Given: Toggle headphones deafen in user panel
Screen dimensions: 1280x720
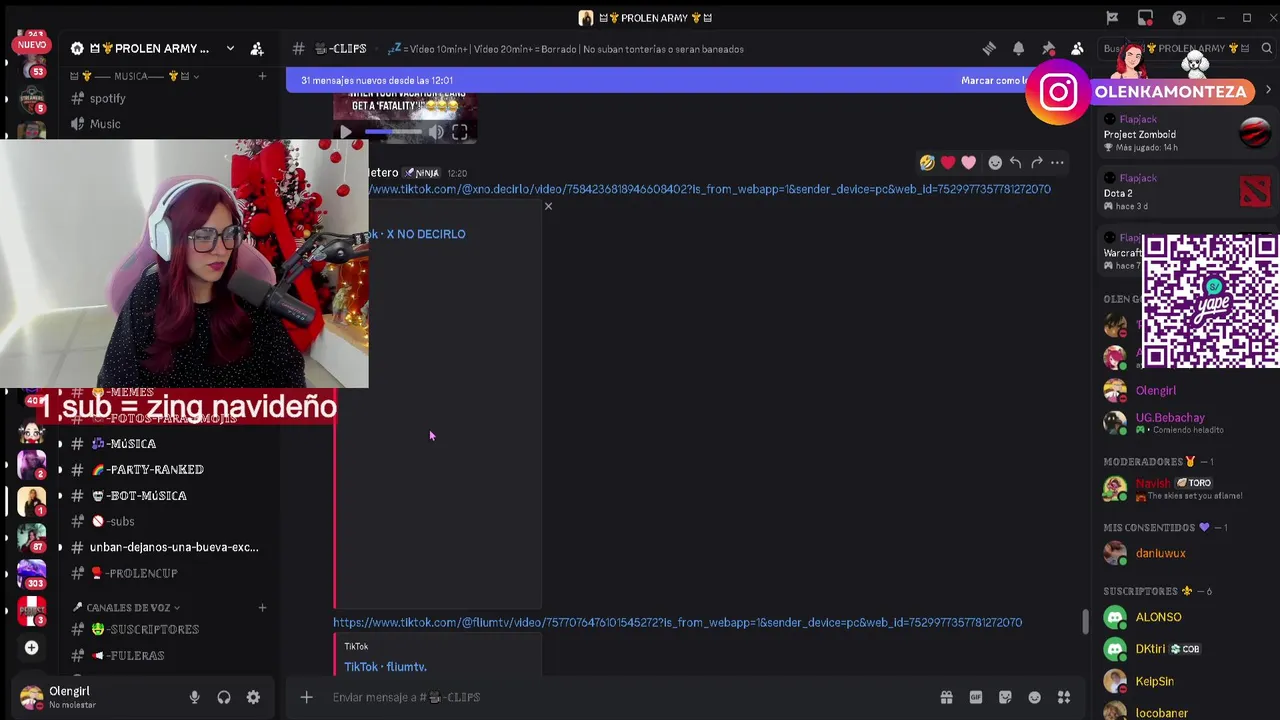Looking at the screenshot, I should pos(224,697).
